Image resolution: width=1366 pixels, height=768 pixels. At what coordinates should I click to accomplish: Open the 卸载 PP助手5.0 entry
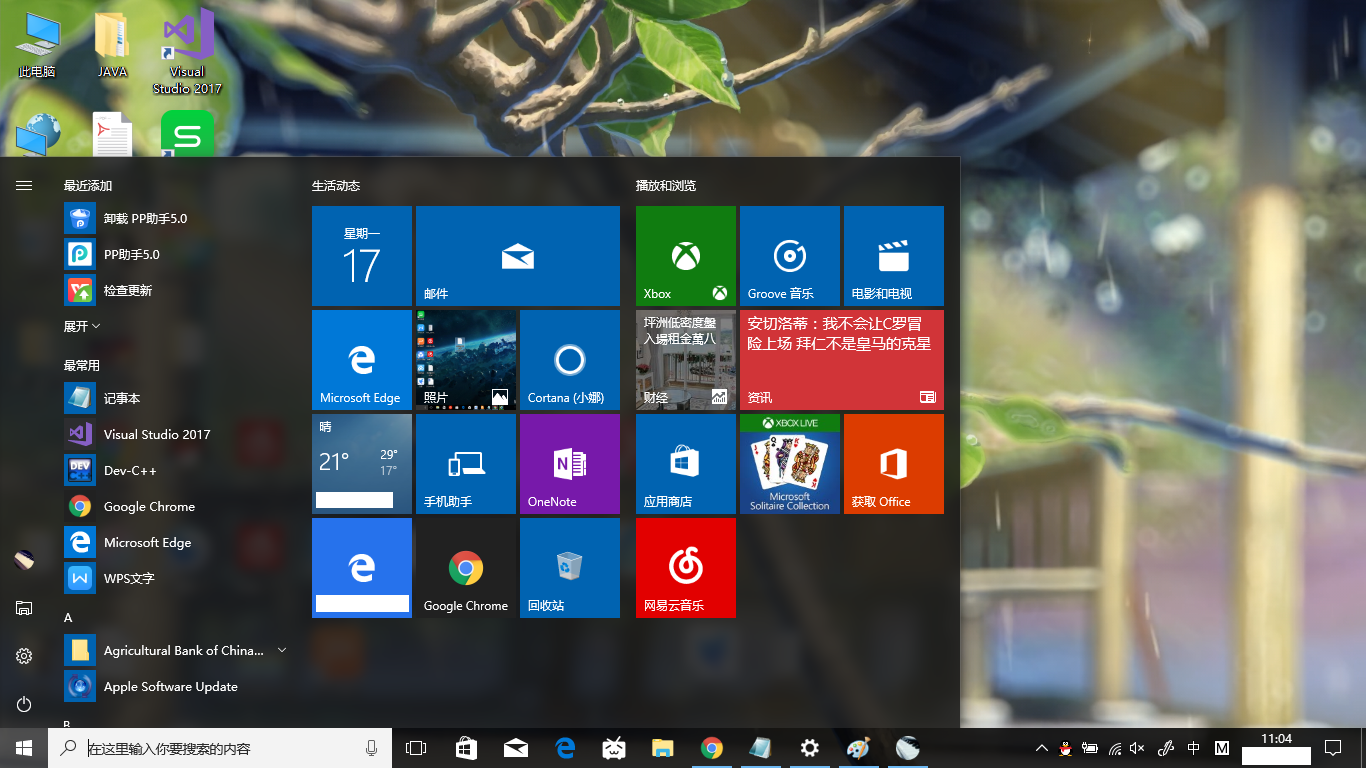point(176,218)
